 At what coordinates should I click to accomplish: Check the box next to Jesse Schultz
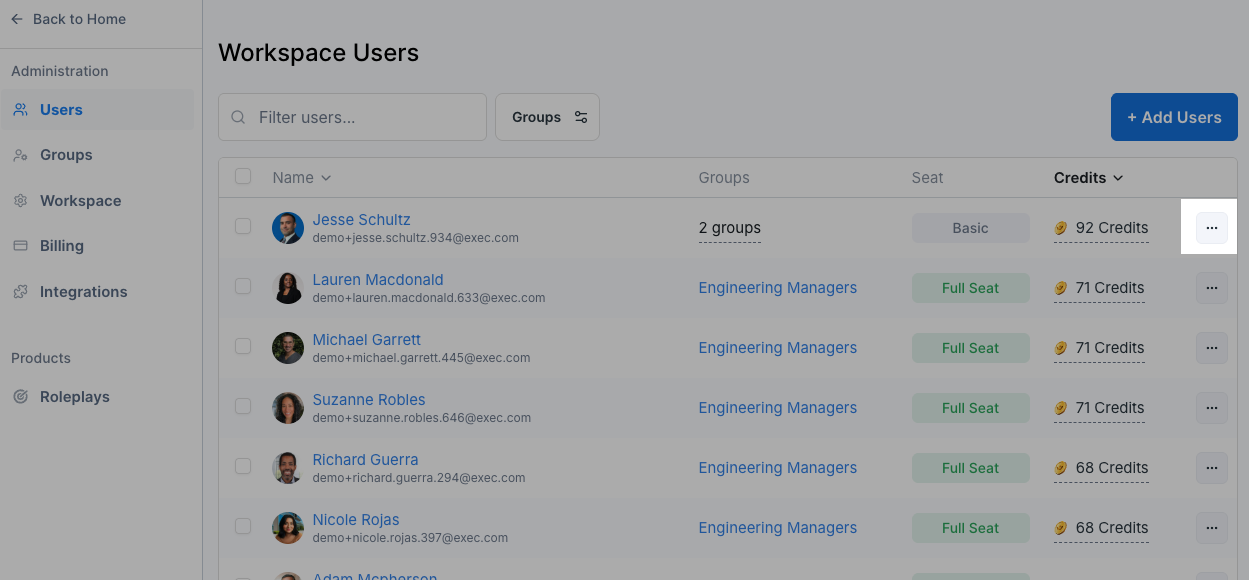tap(243, 227)
